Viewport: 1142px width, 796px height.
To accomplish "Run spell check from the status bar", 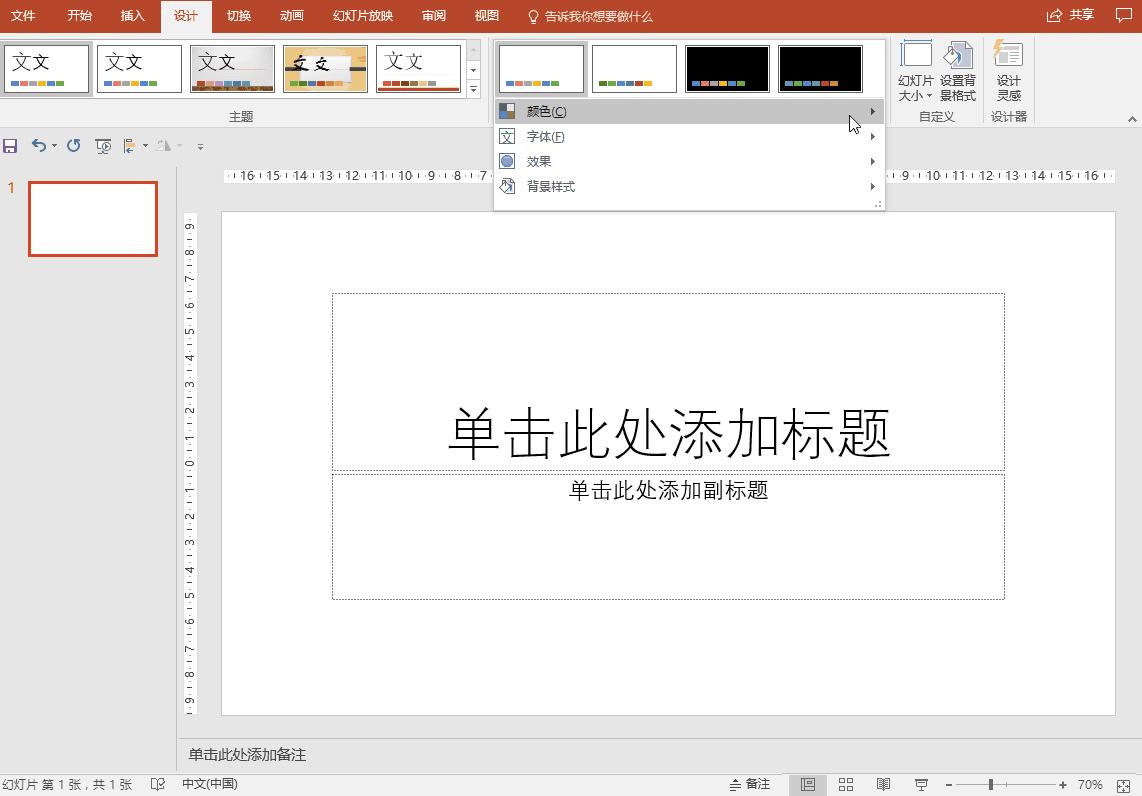I will [x=157, y=784].
